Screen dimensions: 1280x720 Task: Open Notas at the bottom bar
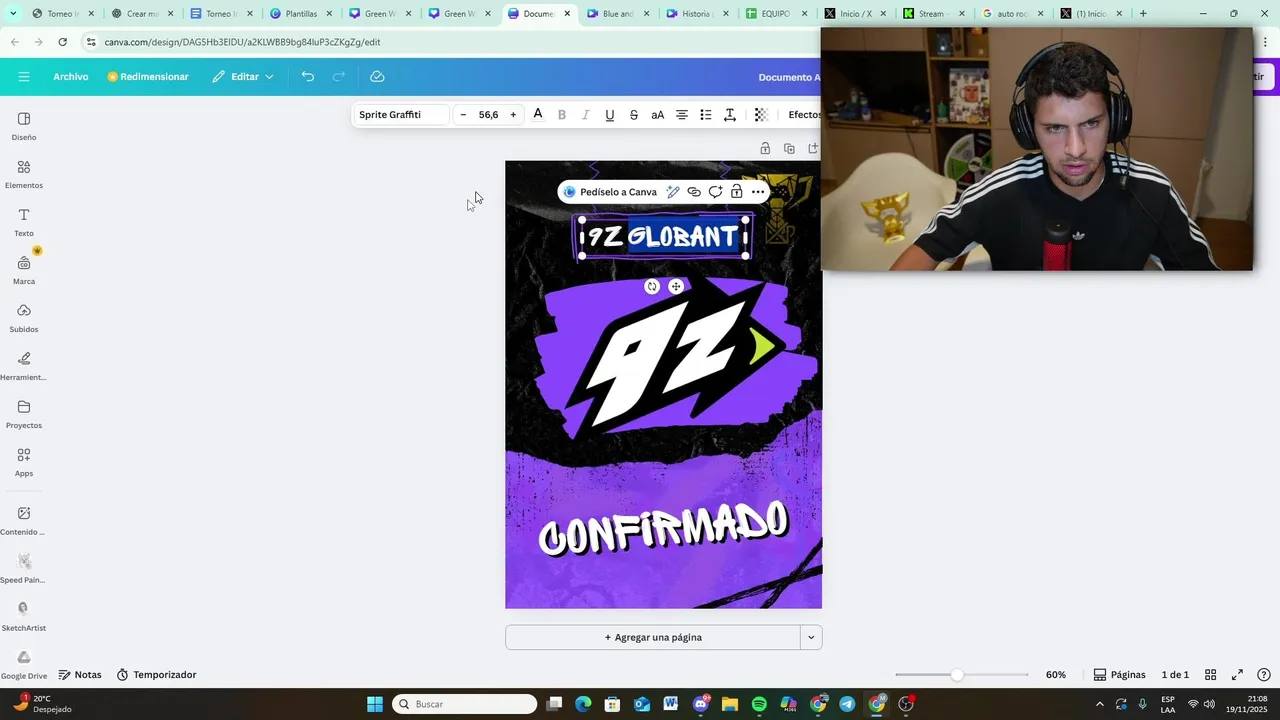(x=80, y=675)
